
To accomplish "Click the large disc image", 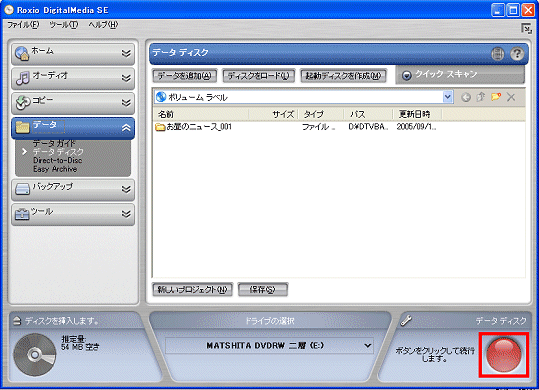I will coord(34,355).
